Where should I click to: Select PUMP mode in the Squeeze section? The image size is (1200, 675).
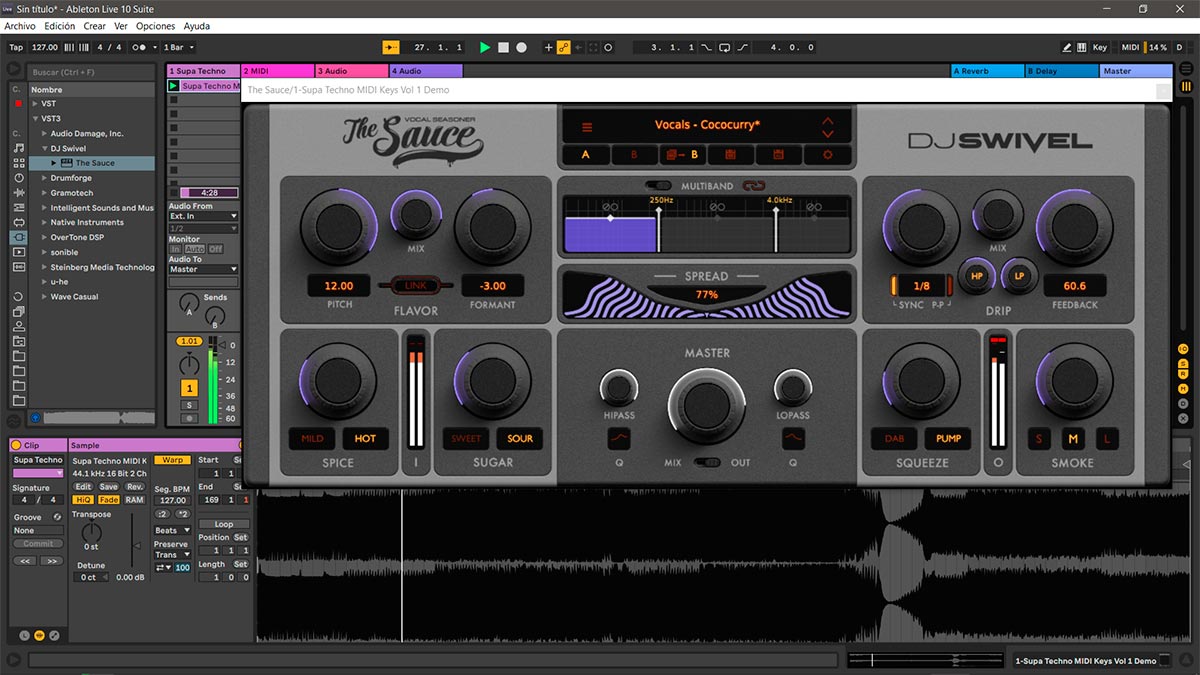[948, 438]
